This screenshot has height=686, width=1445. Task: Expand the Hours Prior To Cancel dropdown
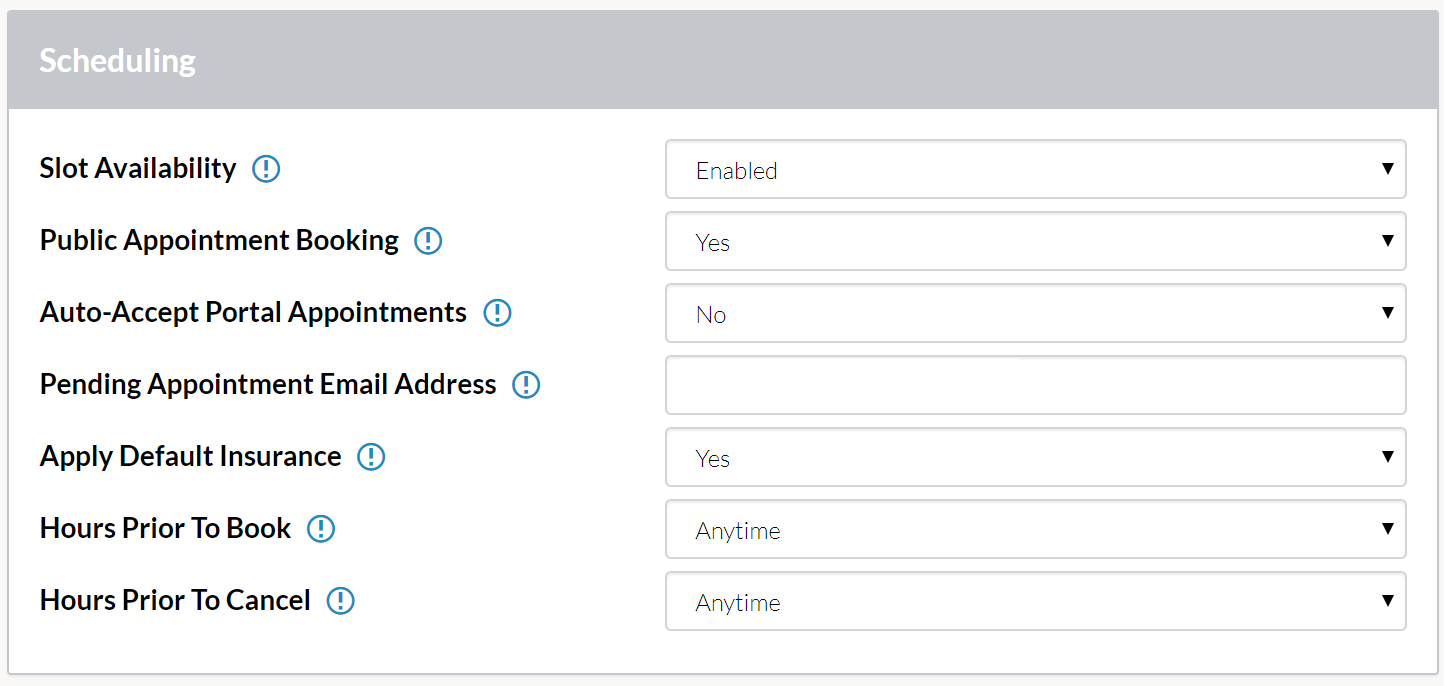coord(1036,601)
